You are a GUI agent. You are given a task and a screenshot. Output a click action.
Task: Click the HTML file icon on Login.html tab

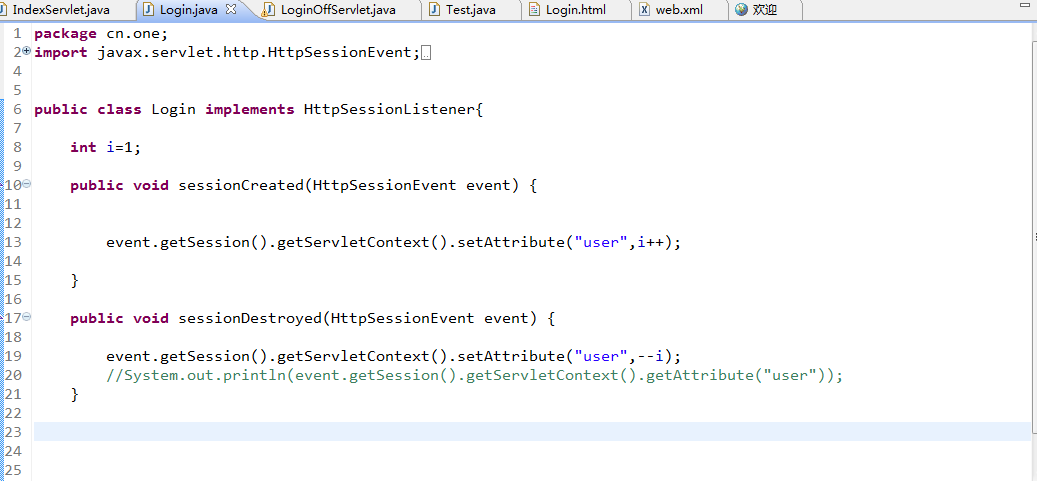[534, 10]
